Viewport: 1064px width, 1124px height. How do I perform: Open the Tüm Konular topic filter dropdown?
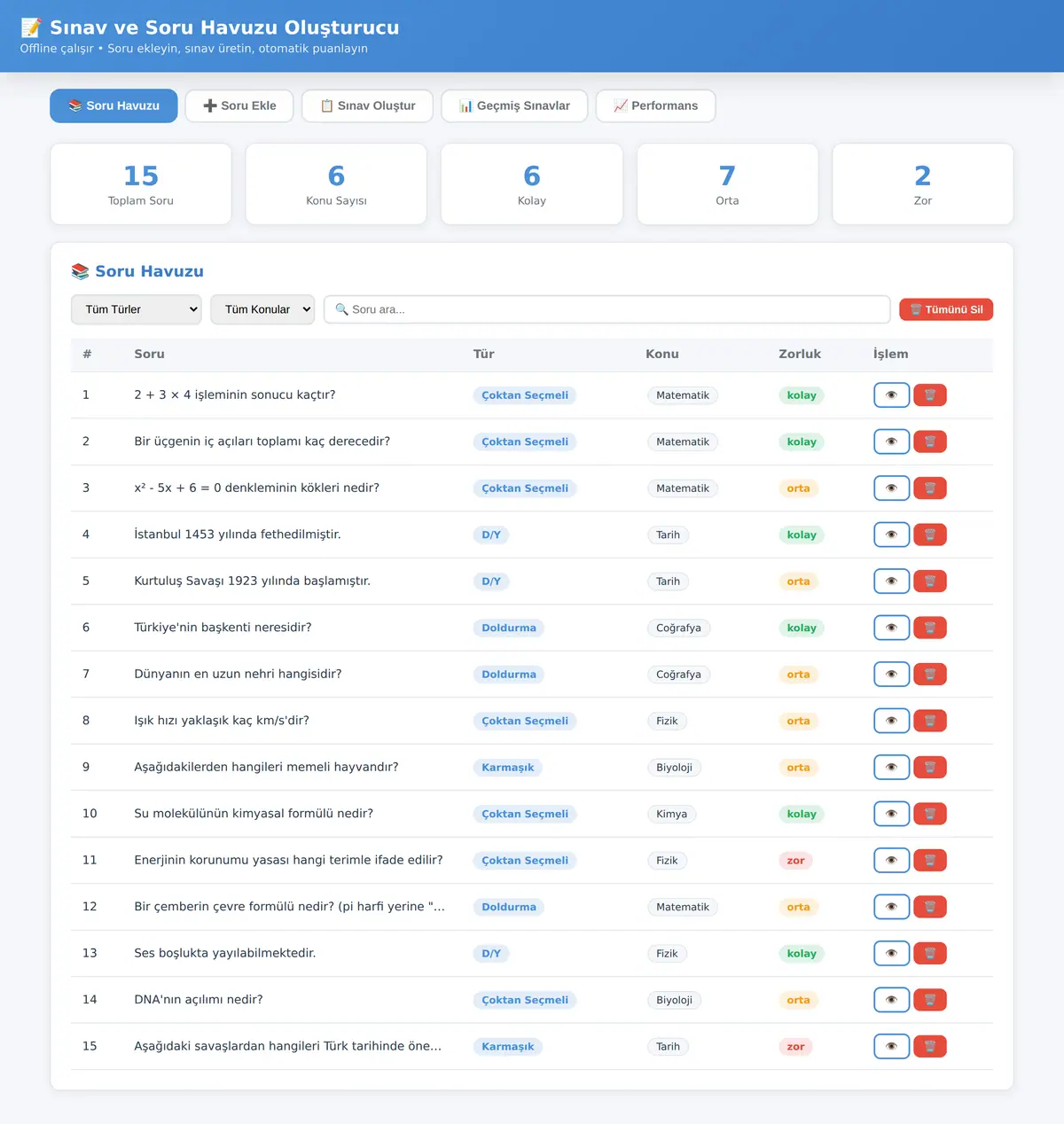[262, 309]
